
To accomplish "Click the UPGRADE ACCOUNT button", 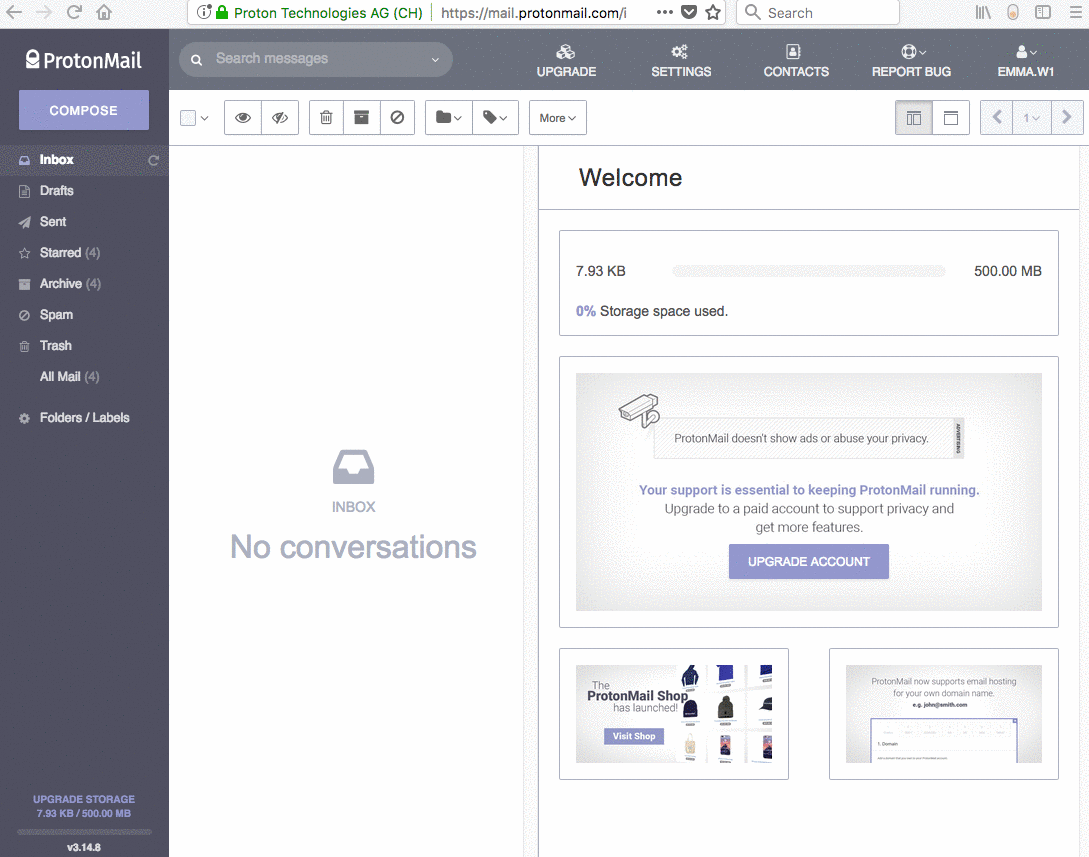I will coord(808,561).
